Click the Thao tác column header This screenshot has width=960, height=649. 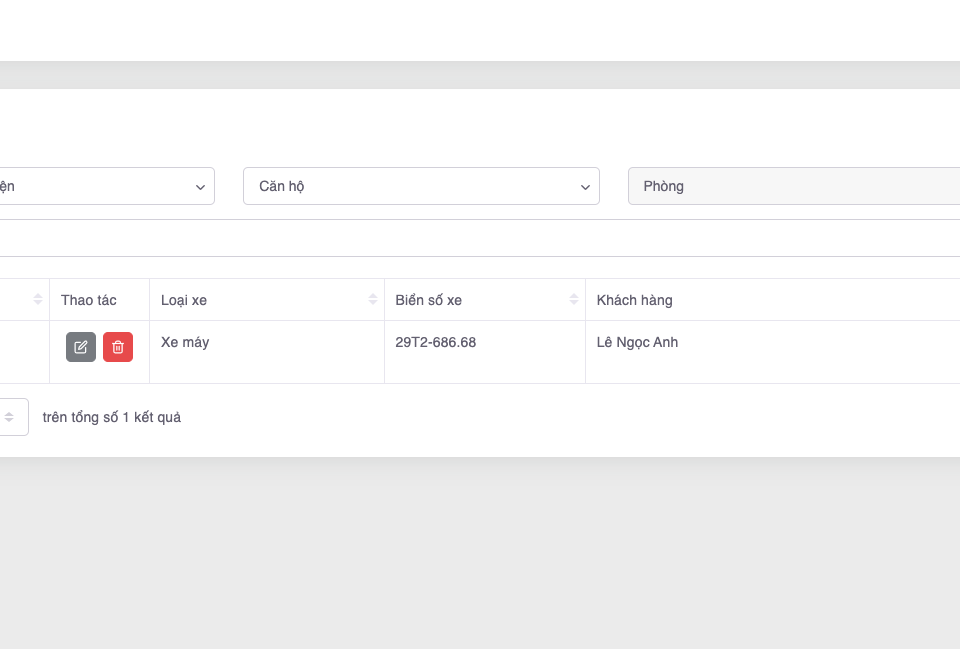(x=89, y=300)
